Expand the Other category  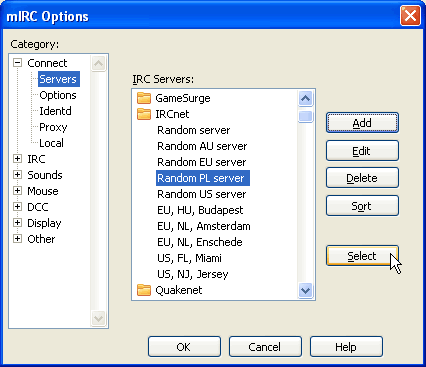click(x=17, y=239)
